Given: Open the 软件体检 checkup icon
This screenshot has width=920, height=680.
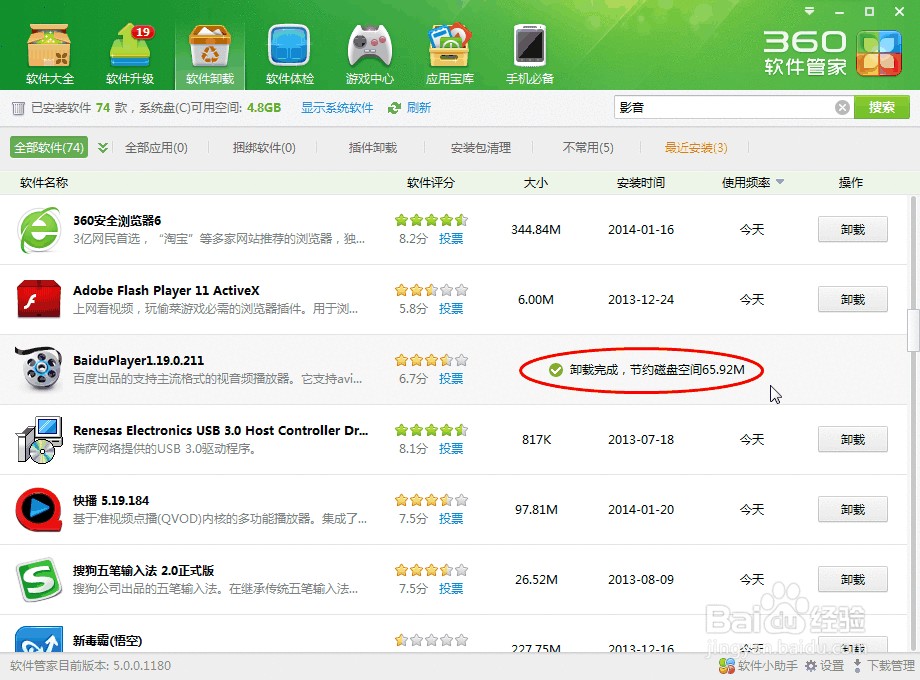Looking at the screenshot, I should pos(289,53).
